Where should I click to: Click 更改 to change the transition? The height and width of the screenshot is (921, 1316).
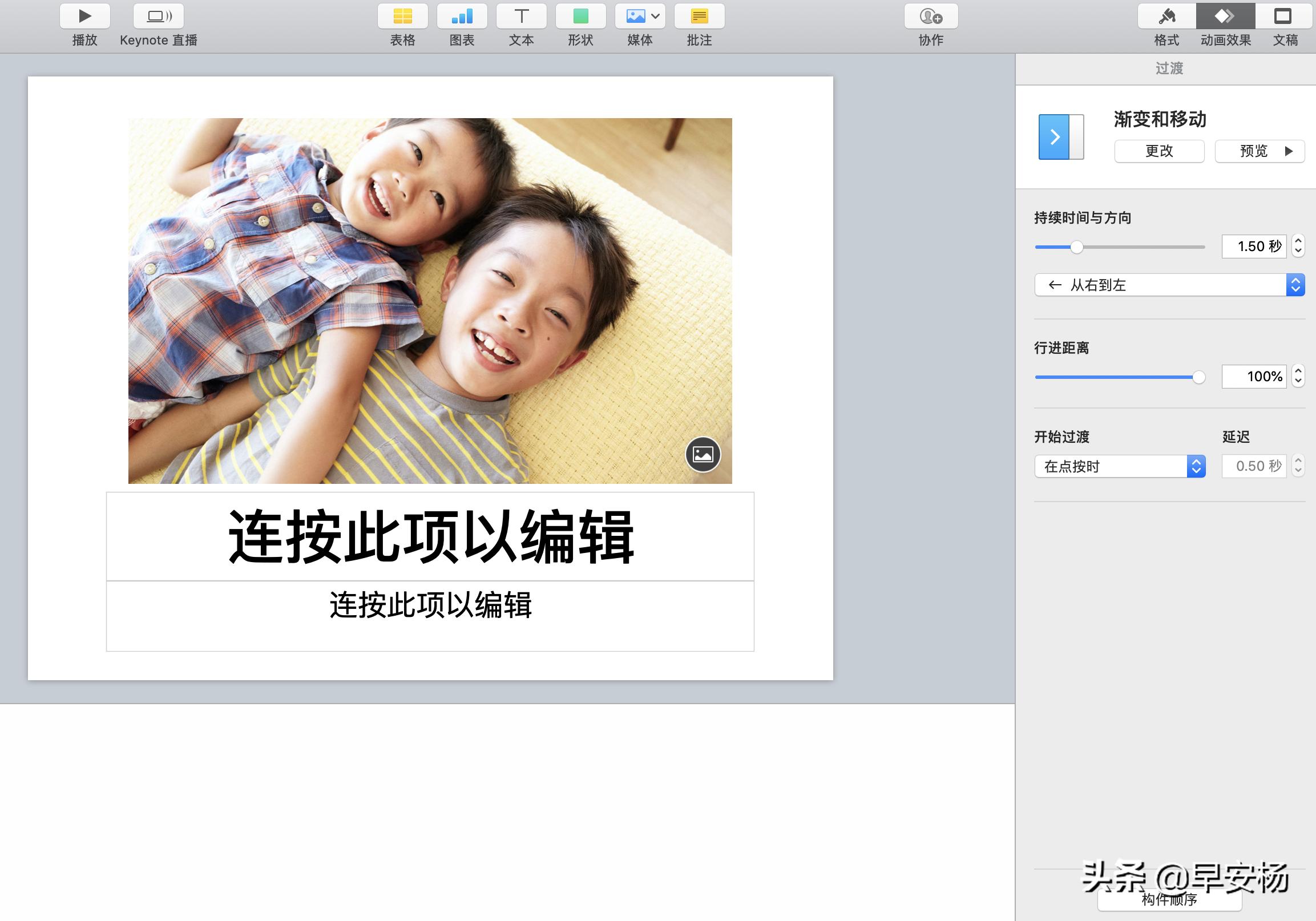point(1158,151)
